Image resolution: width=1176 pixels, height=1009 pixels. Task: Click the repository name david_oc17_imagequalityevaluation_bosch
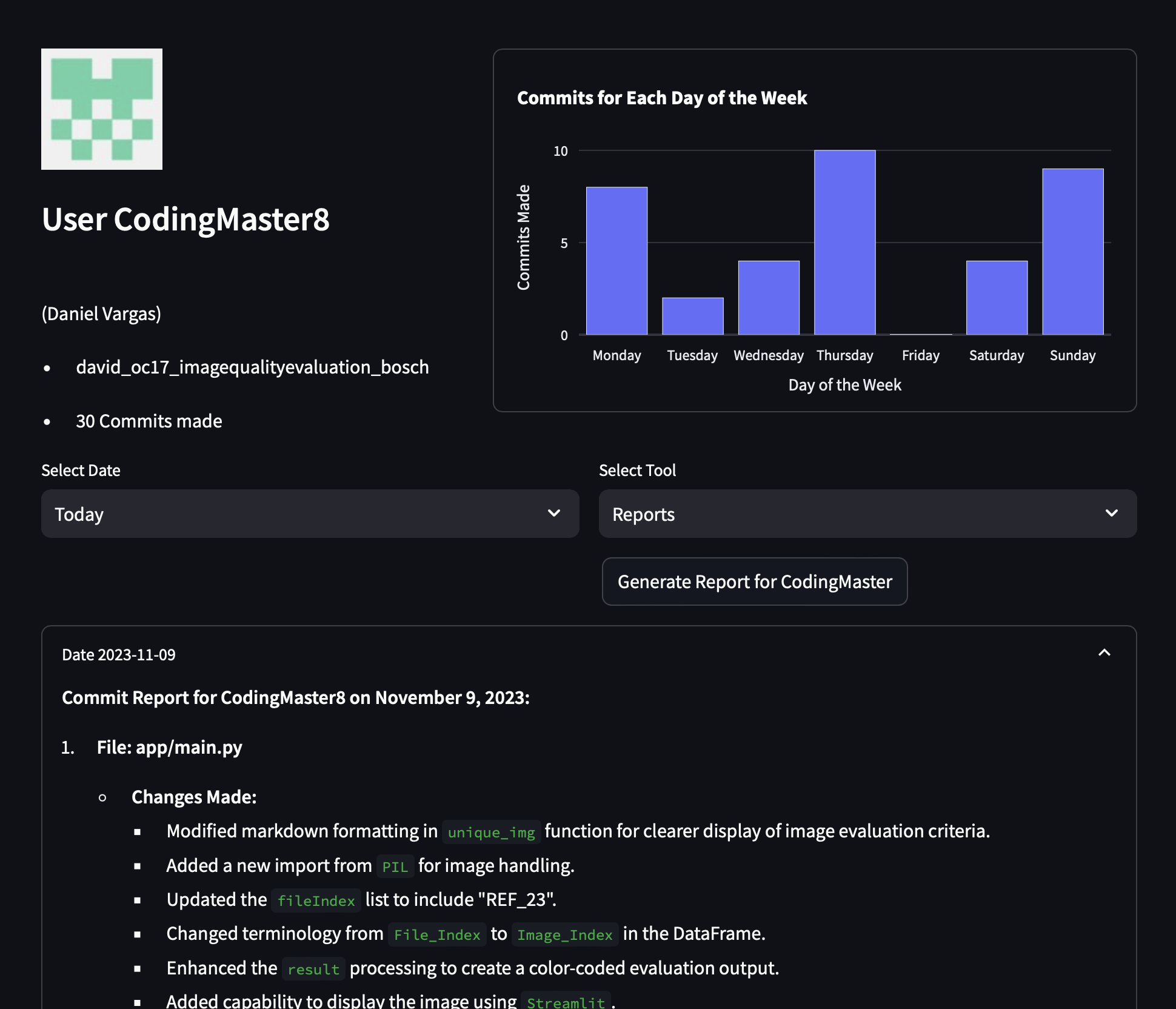tap(252, 367)
